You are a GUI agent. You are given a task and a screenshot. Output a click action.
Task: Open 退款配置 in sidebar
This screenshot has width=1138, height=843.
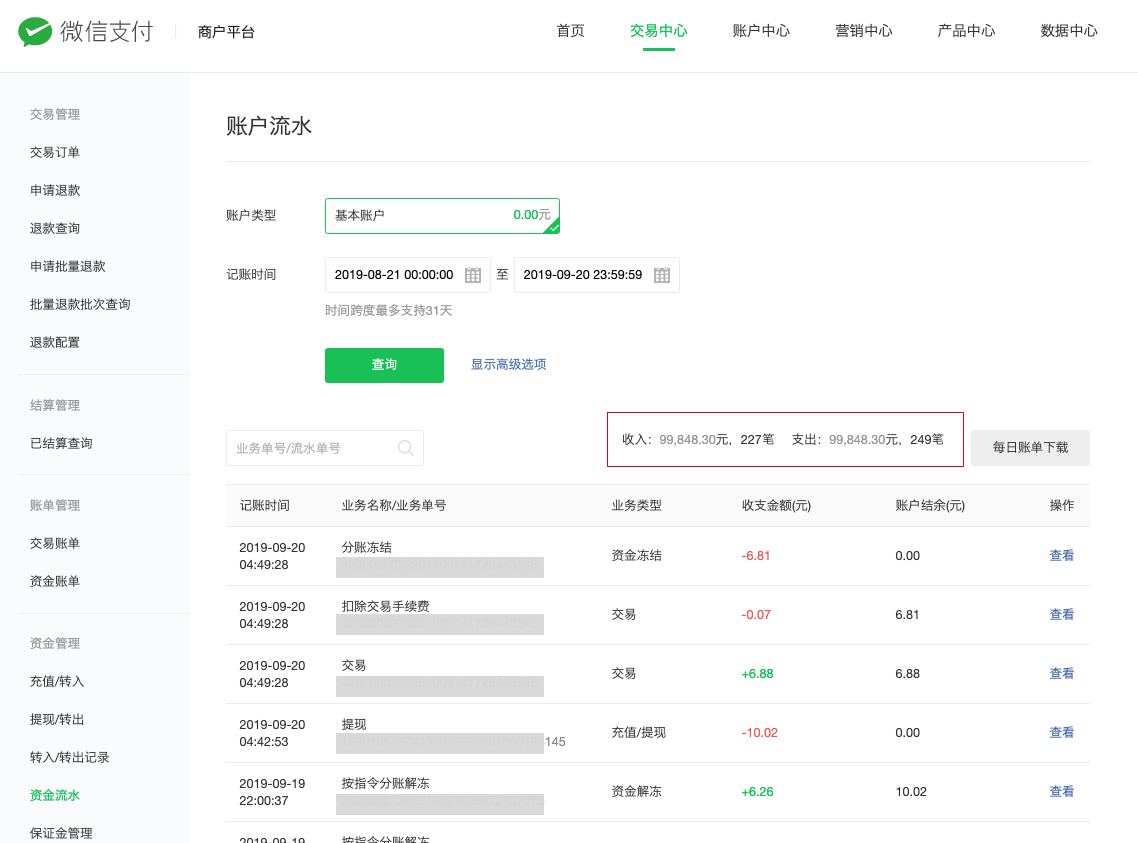pos(54,342)
